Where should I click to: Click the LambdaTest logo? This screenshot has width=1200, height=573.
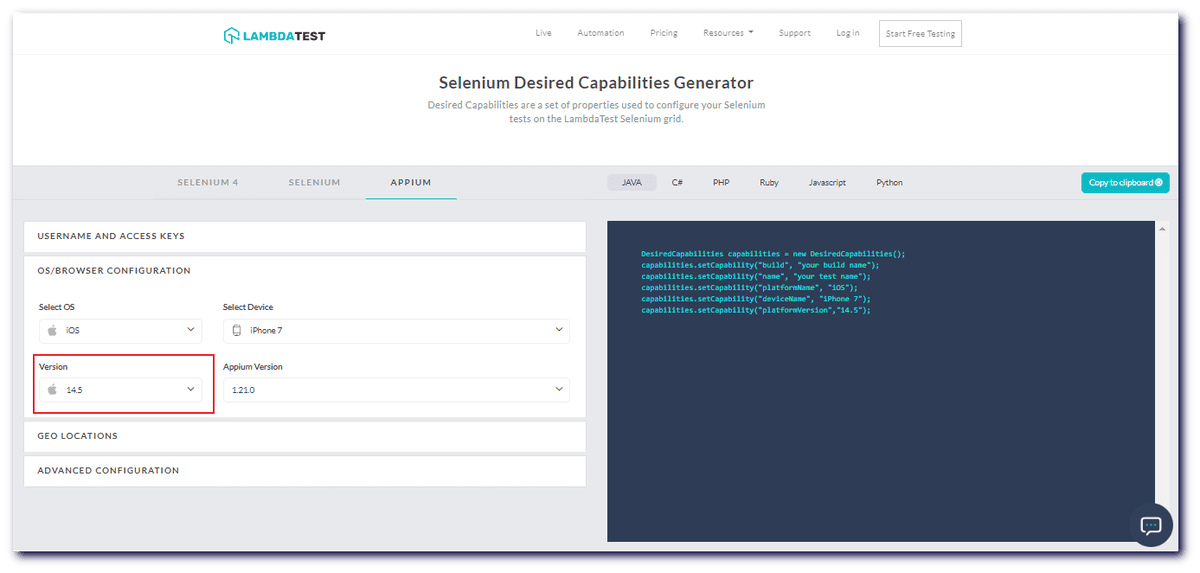click(x=274, y=36)
